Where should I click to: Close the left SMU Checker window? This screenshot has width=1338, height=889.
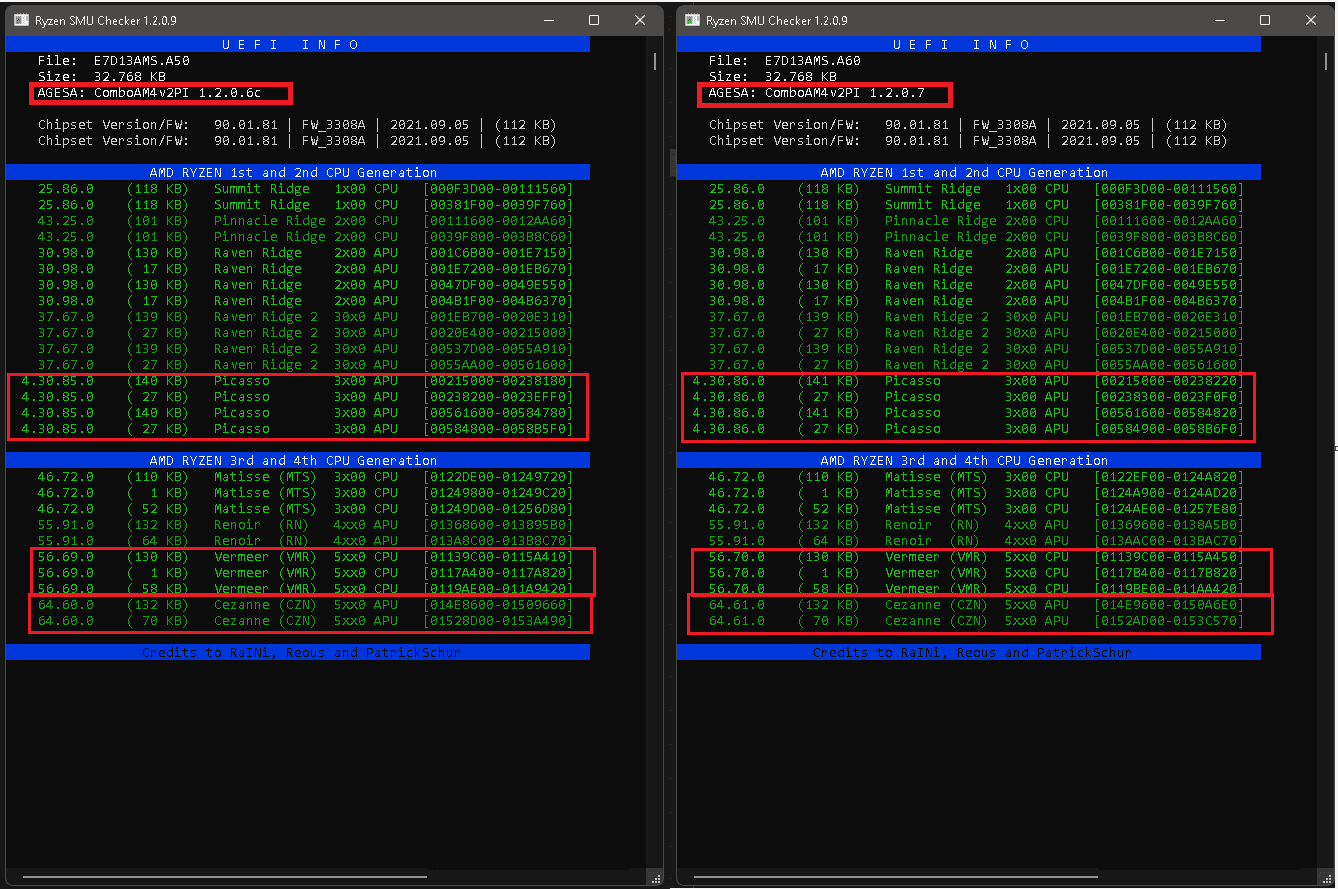click(x=640, y=20)
